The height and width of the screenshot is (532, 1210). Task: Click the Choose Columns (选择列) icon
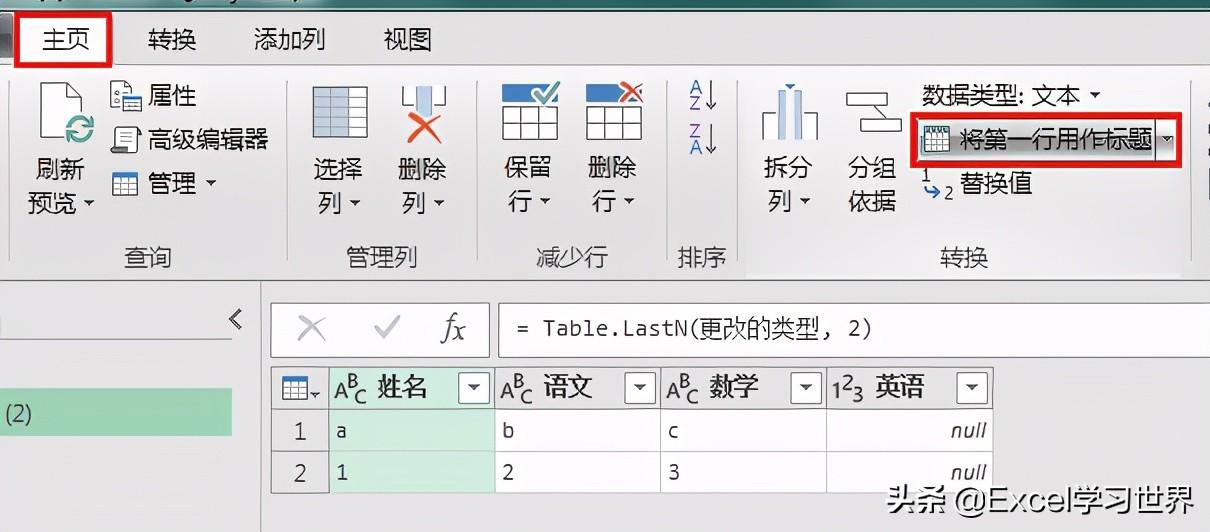coord(339,115)
